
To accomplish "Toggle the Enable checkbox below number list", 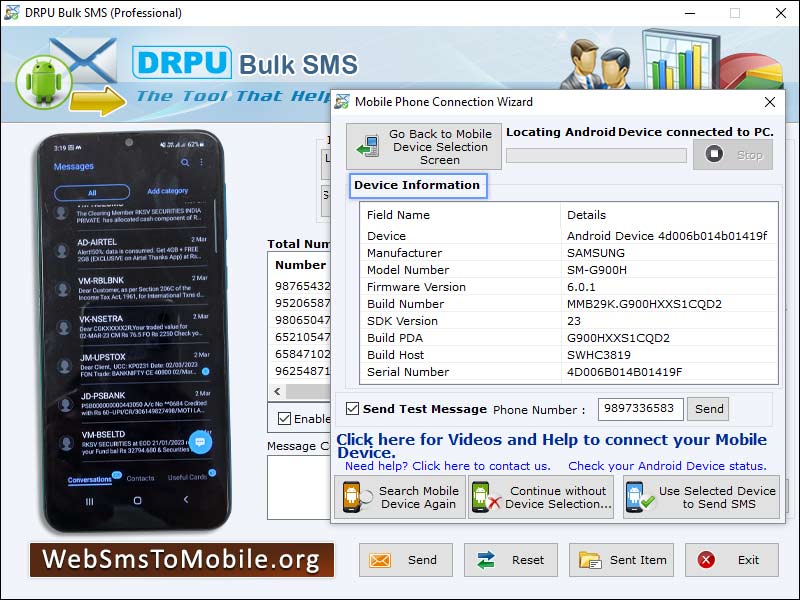I will point(285,418).
